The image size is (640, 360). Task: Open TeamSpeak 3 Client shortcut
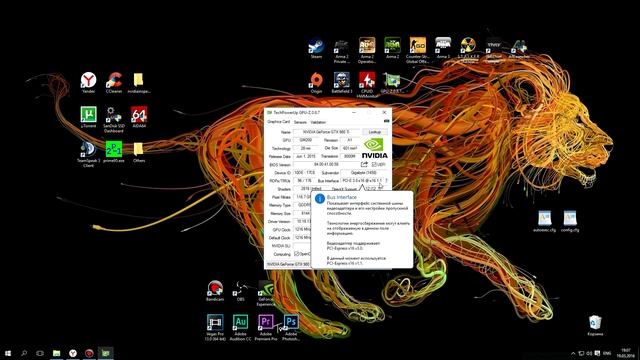coord(88,154)
